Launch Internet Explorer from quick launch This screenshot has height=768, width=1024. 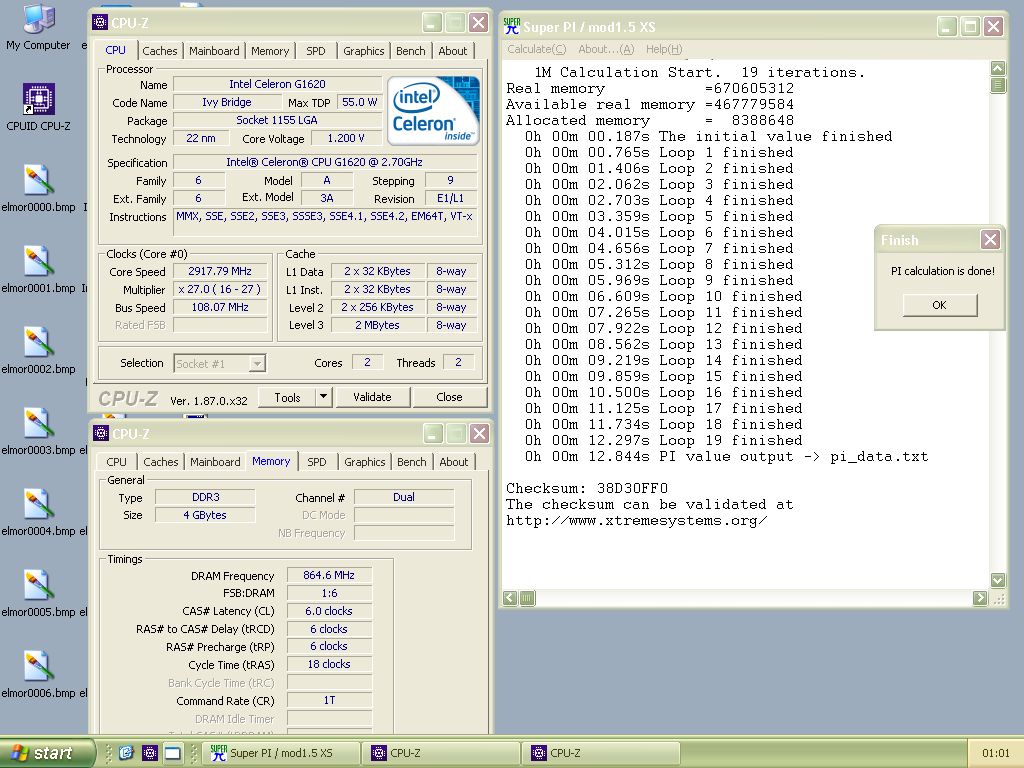[x=126, y=753]
